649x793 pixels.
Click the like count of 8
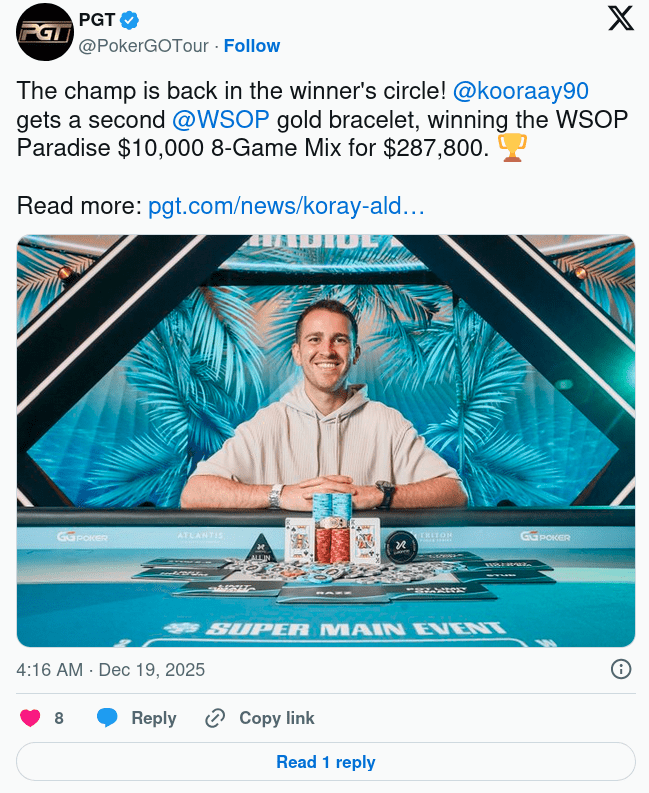[x=59, y=718]
